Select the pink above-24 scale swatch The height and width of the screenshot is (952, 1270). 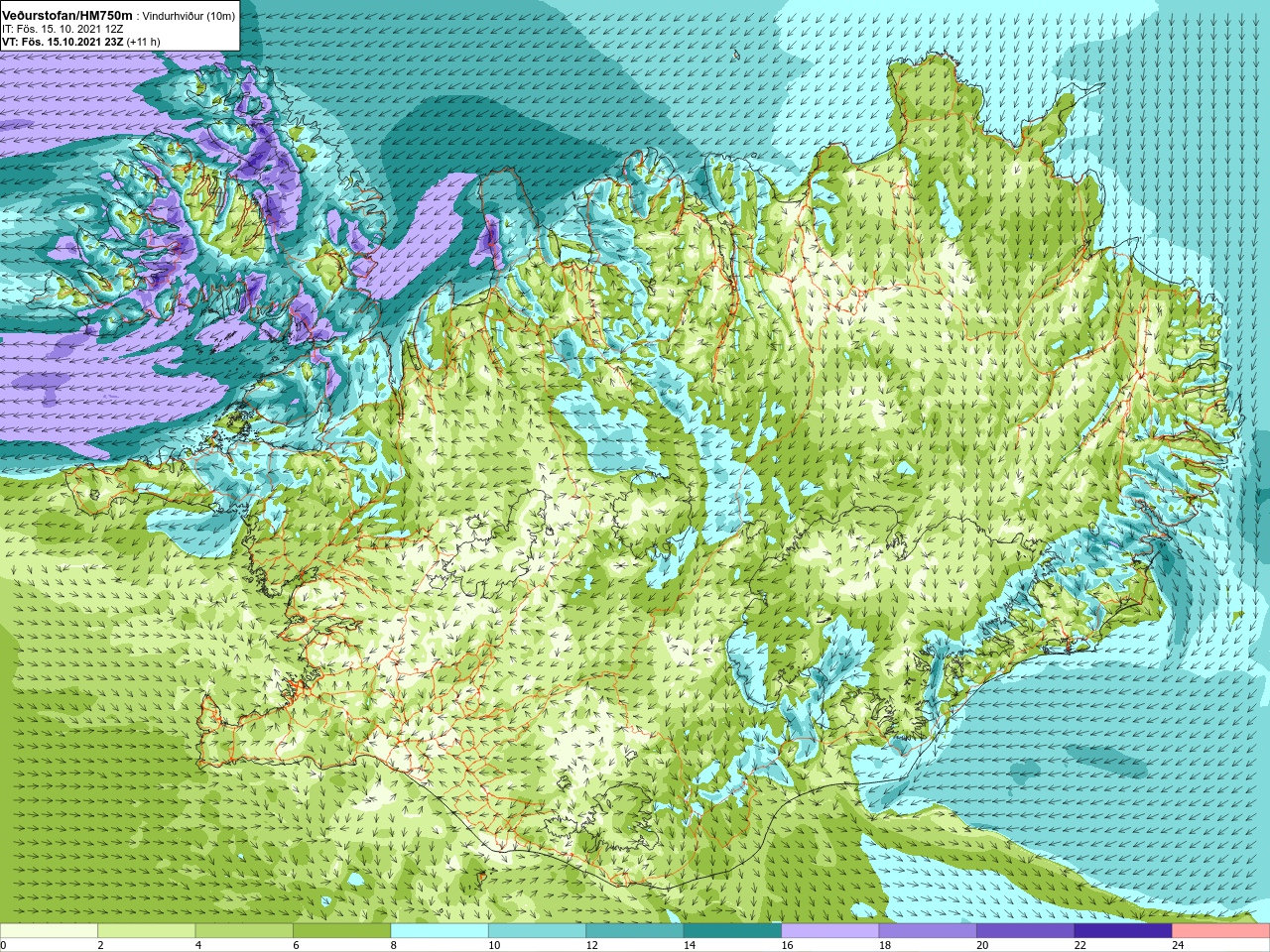tap(1221, 931)
